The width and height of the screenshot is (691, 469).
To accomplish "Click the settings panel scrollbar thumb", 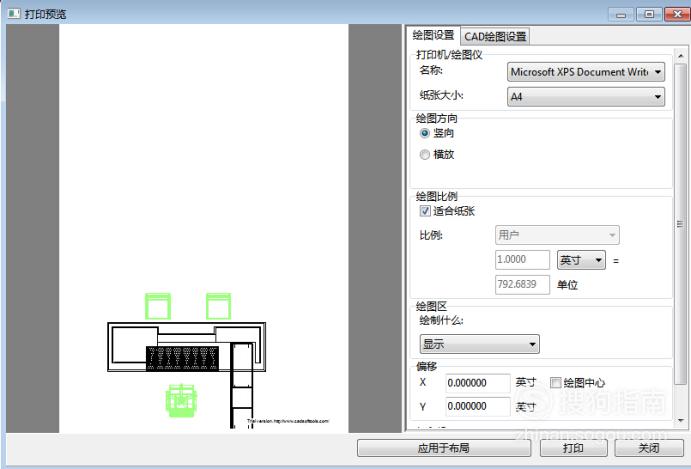I will pyautogui.click(x=680, y=224).
